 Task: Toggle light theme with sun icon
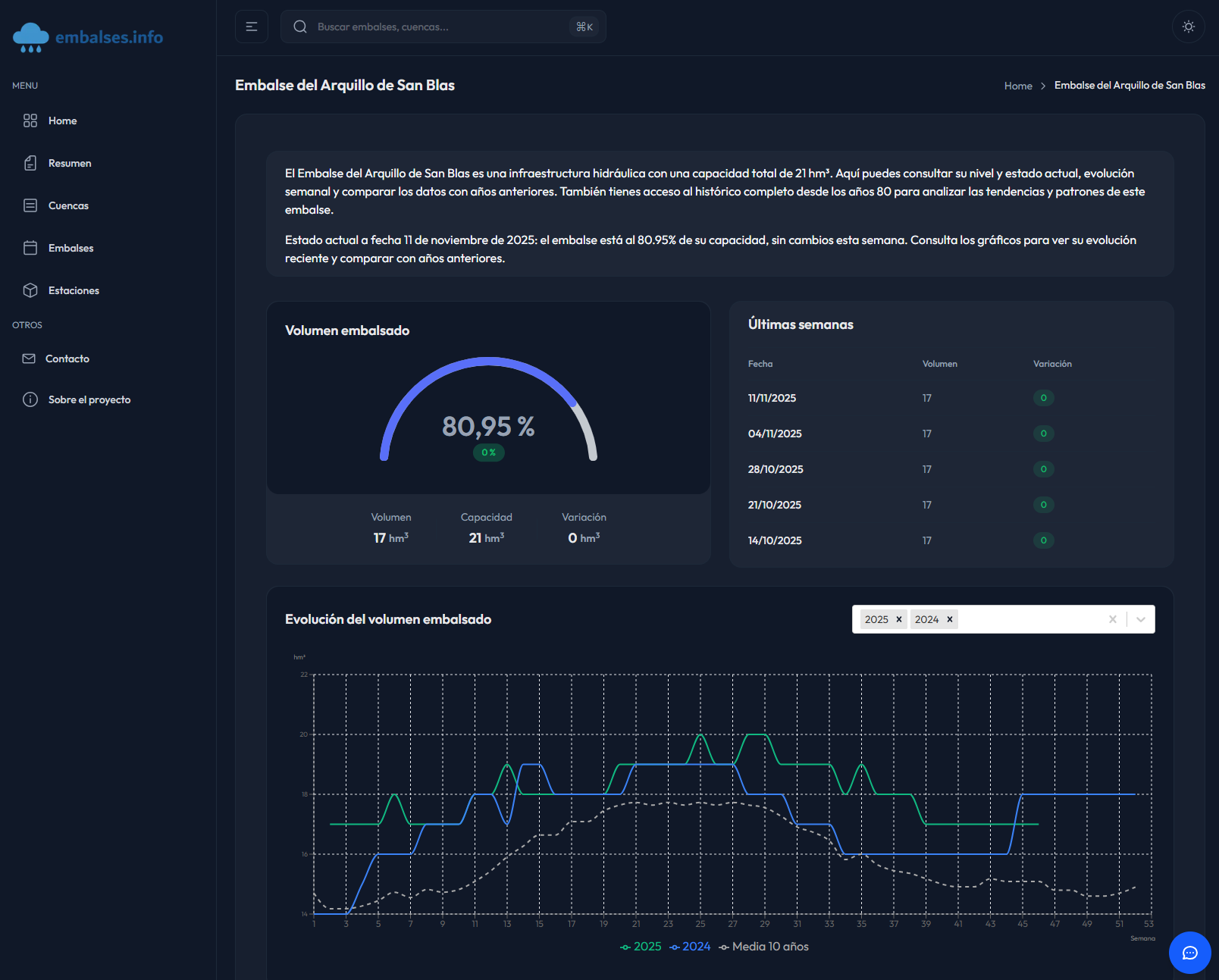point(1188,27)
